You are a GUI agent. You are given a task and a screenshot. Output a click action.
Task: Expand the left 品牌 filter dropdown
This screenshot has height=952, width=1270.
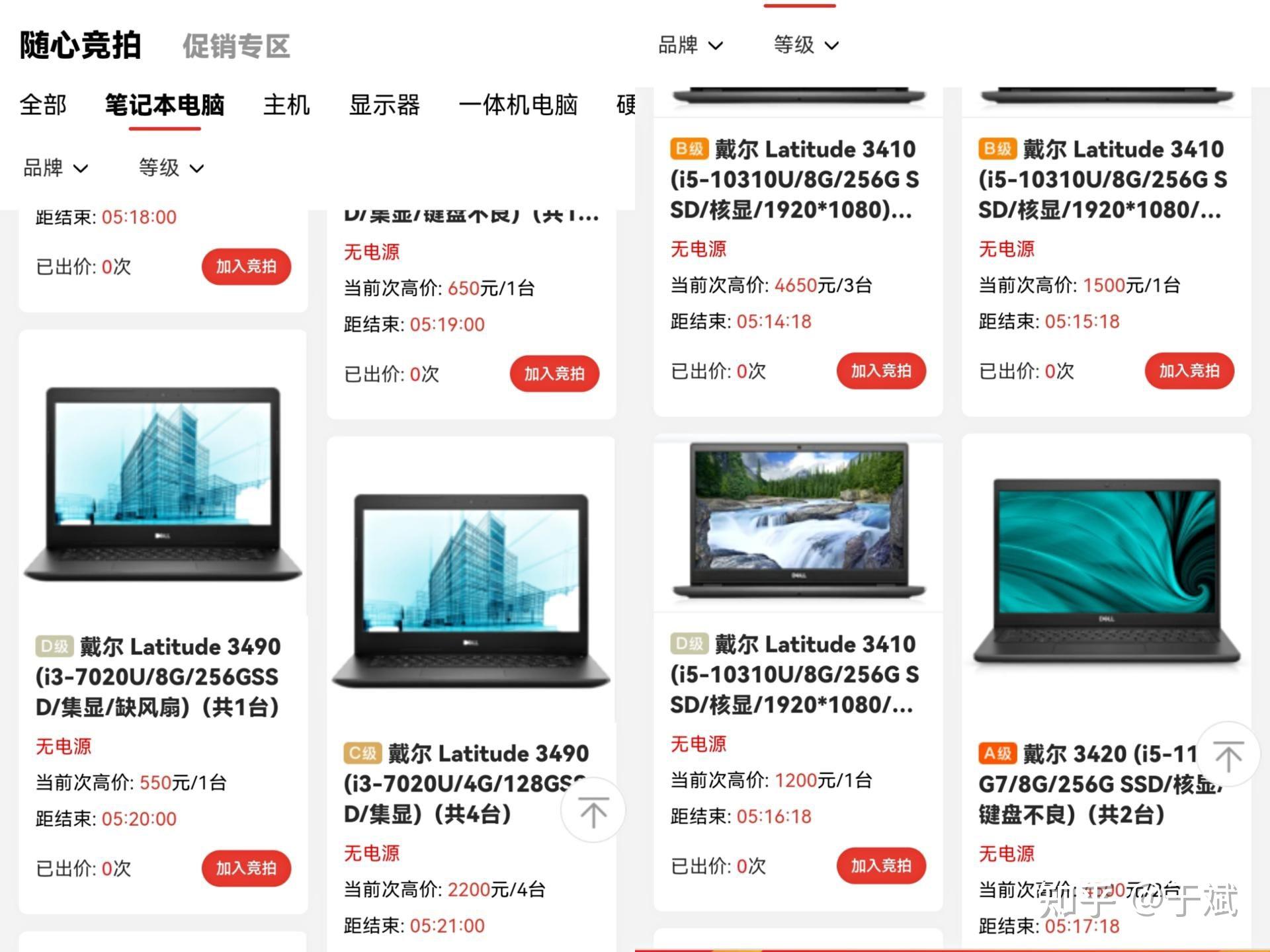(56, 168)
